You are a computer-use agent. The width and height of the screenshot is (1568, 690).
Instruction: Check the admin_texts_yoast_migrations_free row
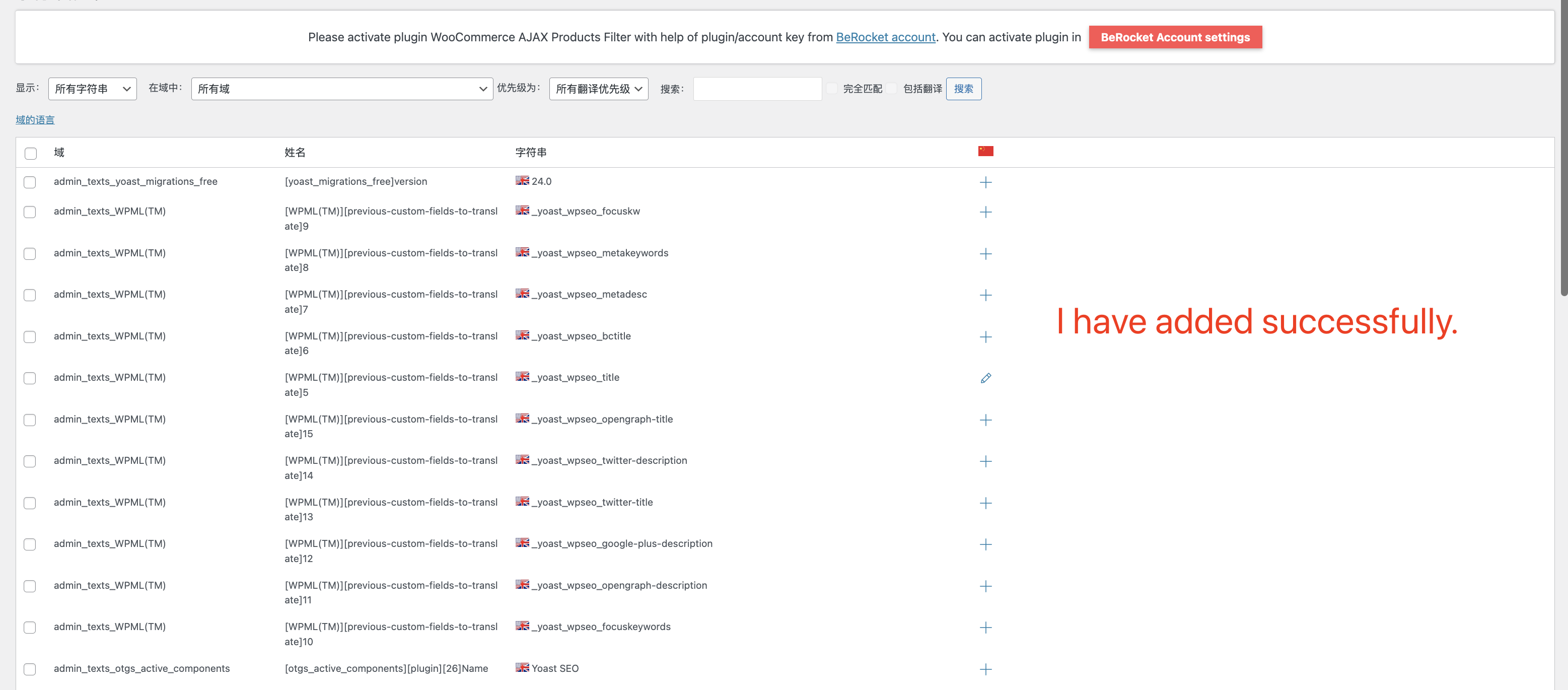(x=30, y=182)
